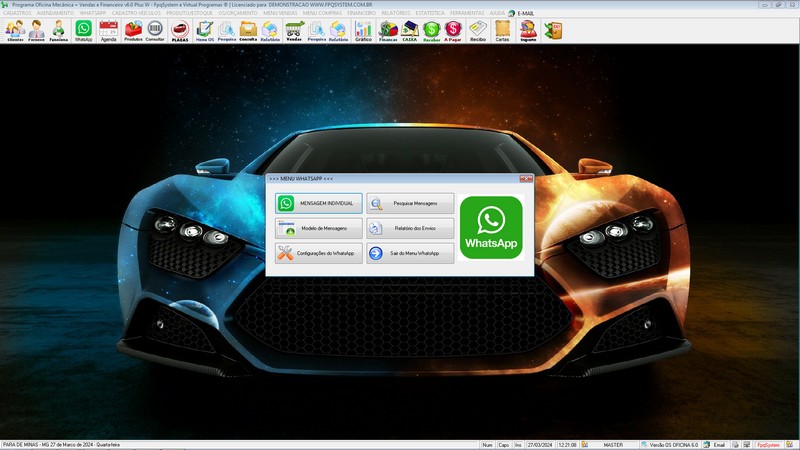This screenshot has height=450, width=800.
Task: Open the Cartas parchment icon
Action: click(502, 31)
